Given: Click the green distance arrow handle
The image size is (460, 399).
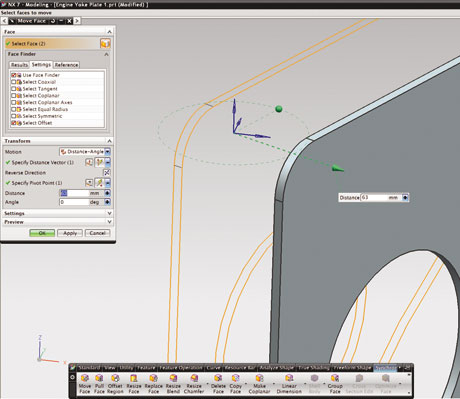Looking at the screenshot, I should click(x=338, y=169).
